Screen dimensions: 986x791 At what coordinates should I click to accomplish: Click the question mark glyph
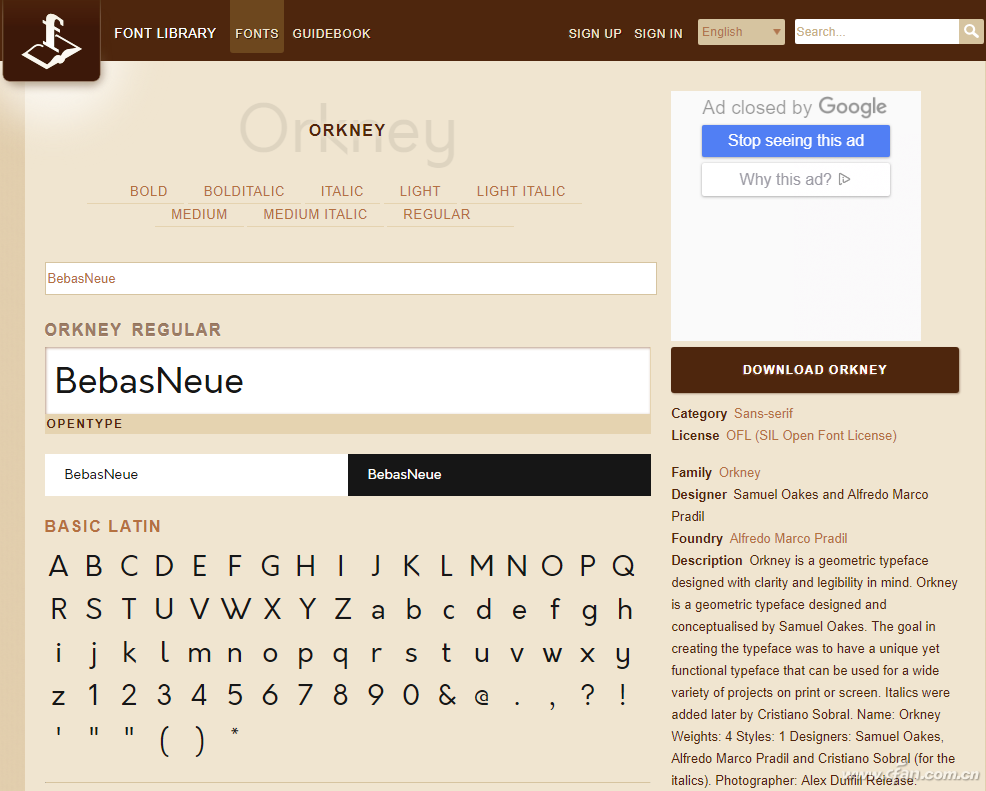[588, 695]
